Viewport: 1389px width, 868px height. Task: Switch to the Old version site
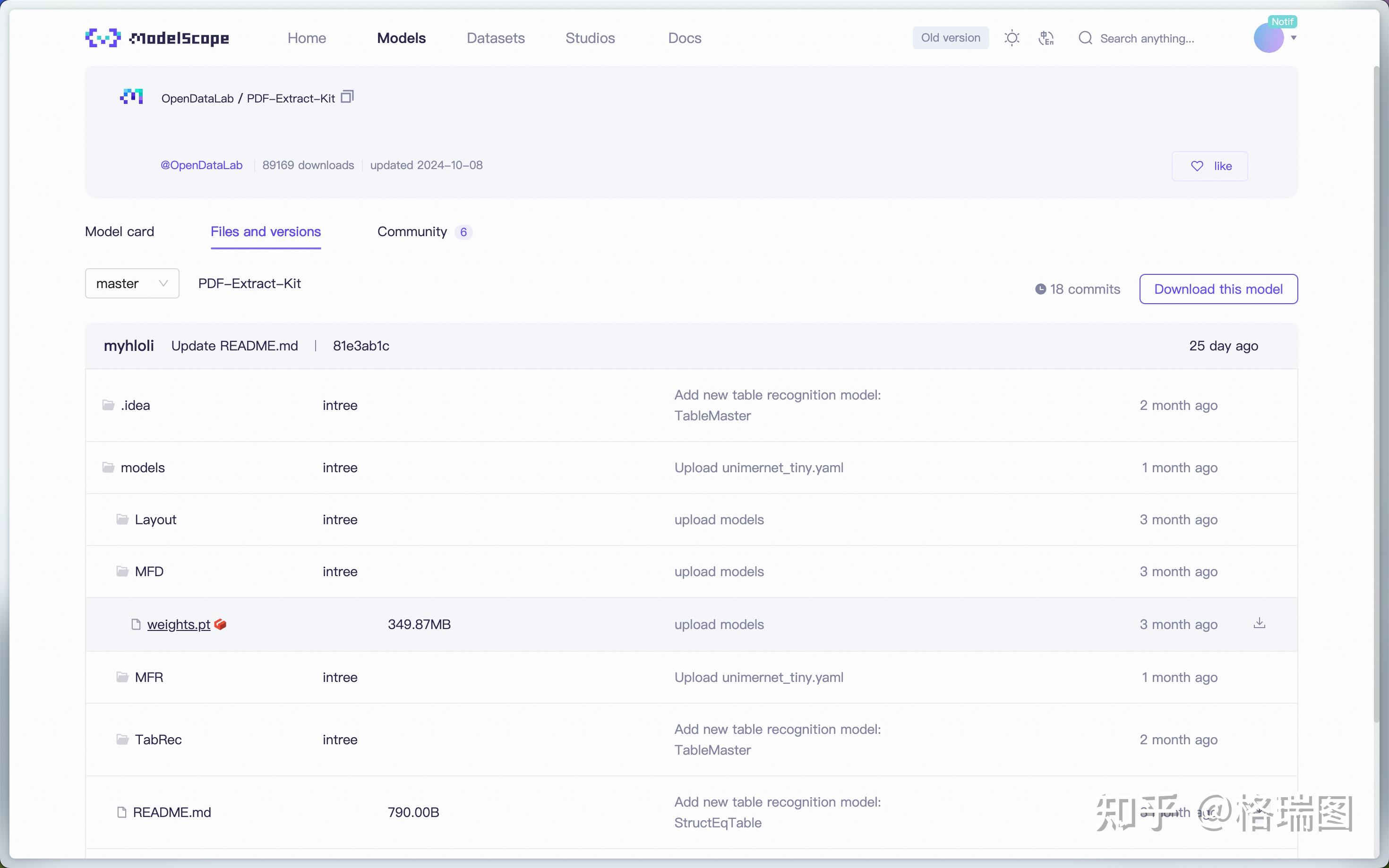click(950, 38)
